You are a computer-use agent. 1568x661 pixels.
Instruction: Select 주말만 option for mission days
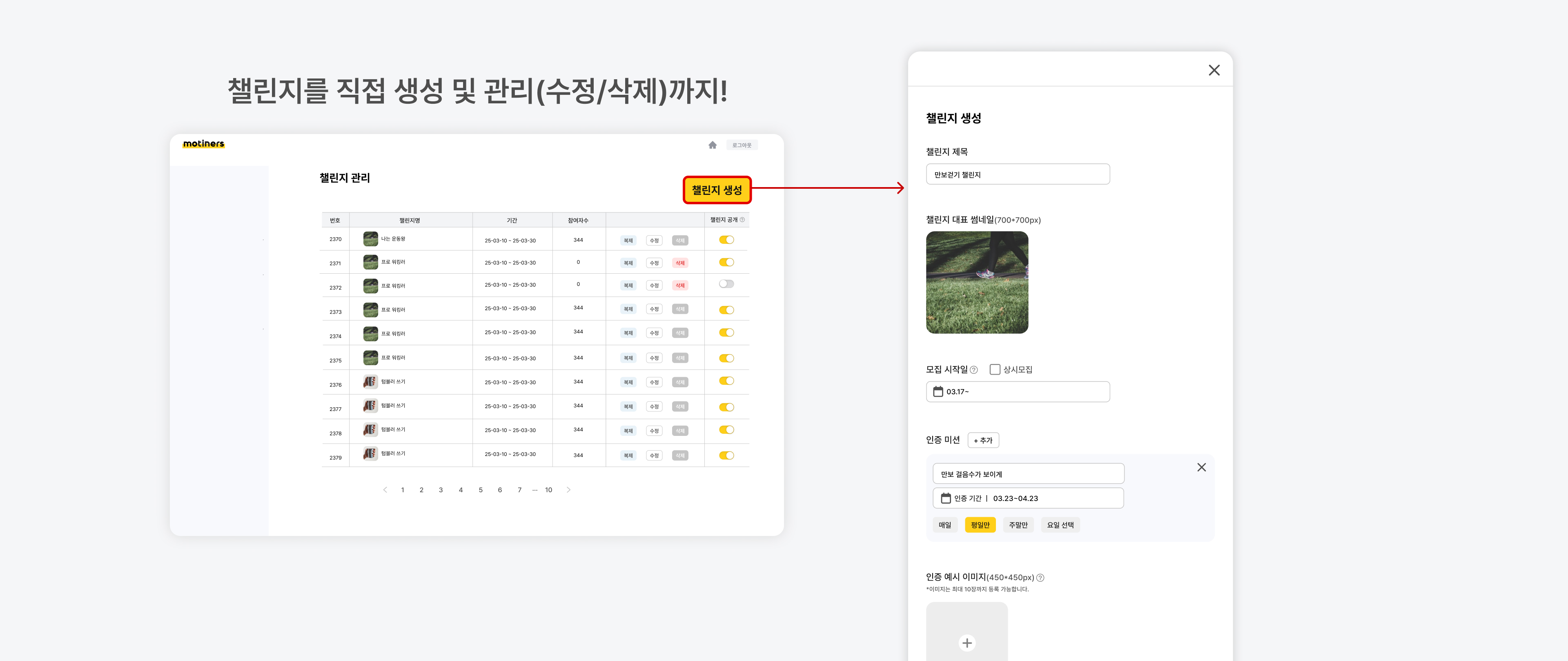pyautogui.click(x=1018, y=525)
